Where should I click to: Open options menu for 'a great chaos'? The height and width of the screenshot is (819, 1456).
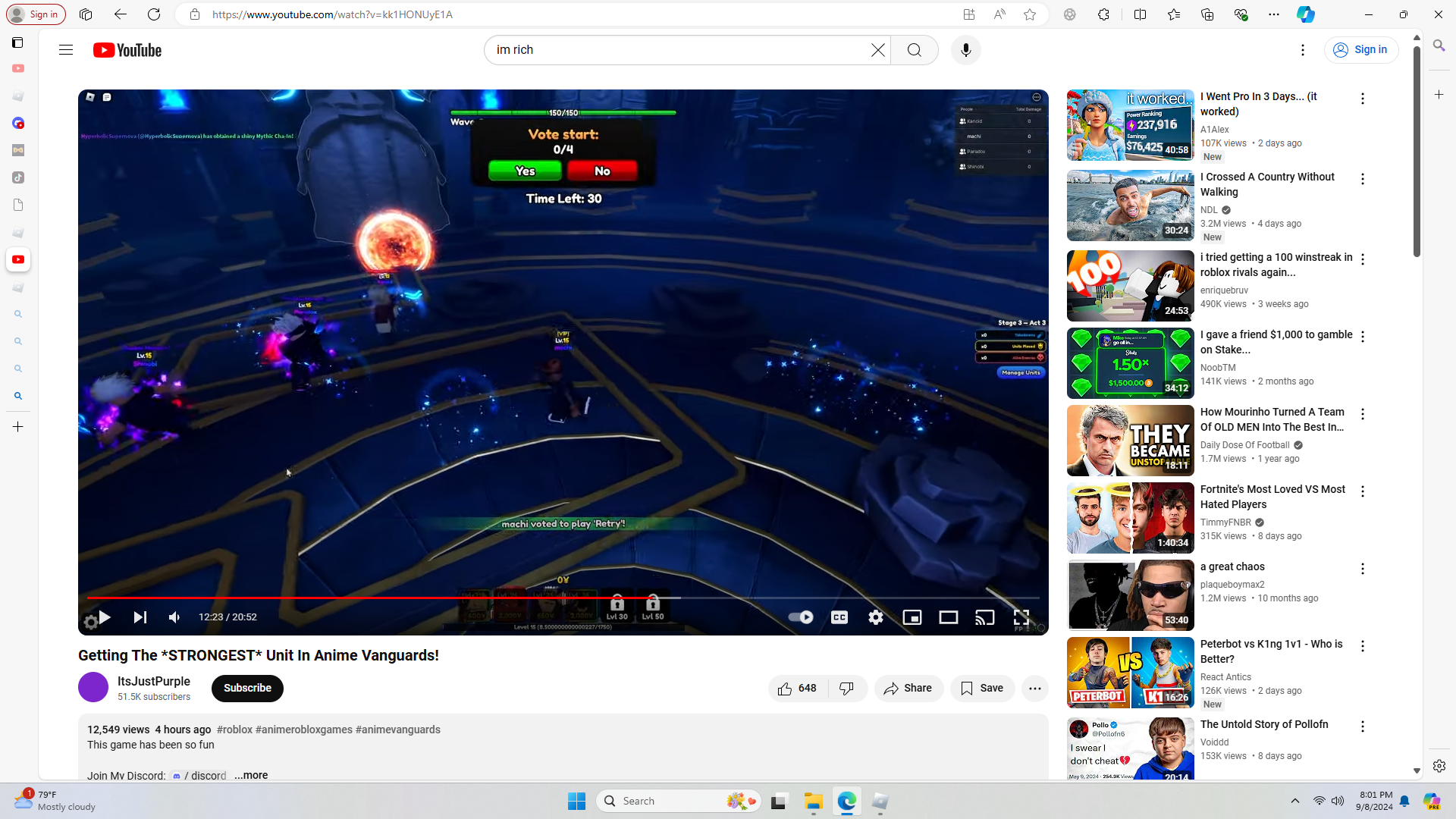[1362, 569]
